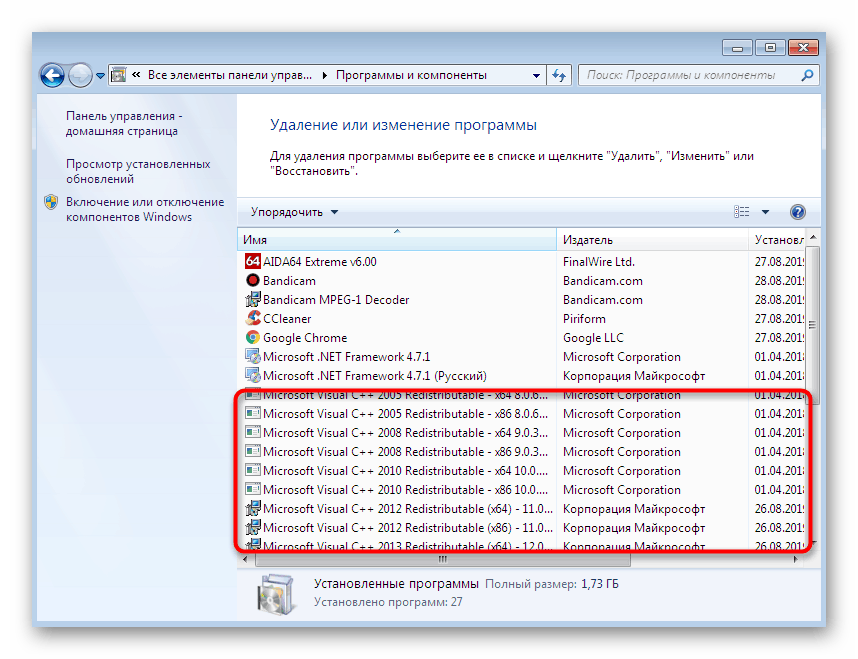Open Просмотр установленных обновлений link

(138, 171)
